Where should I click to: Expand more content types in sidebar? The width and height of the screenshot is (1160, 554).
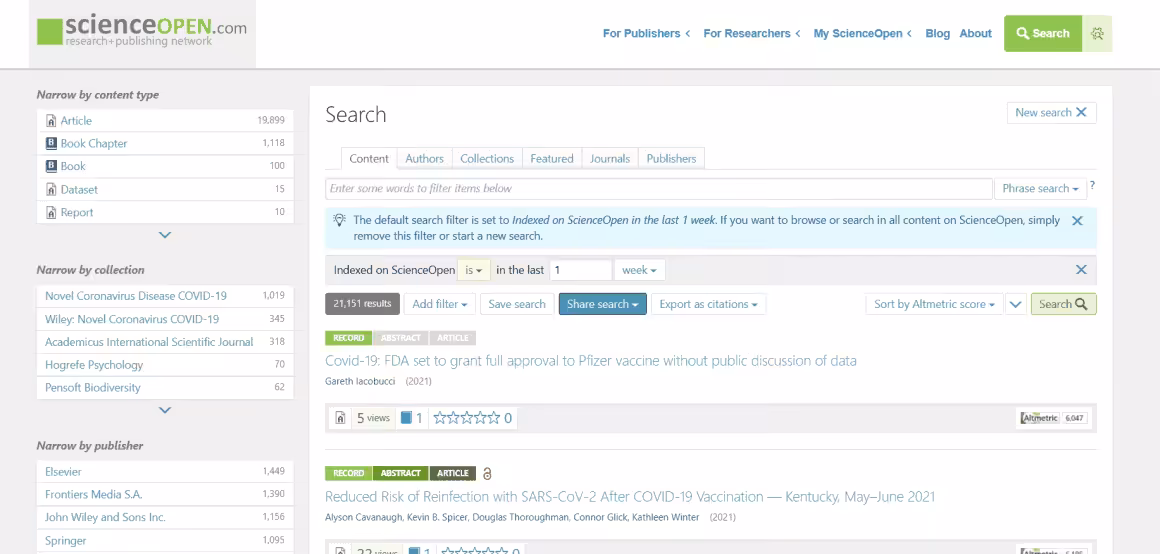coord(165,235)
